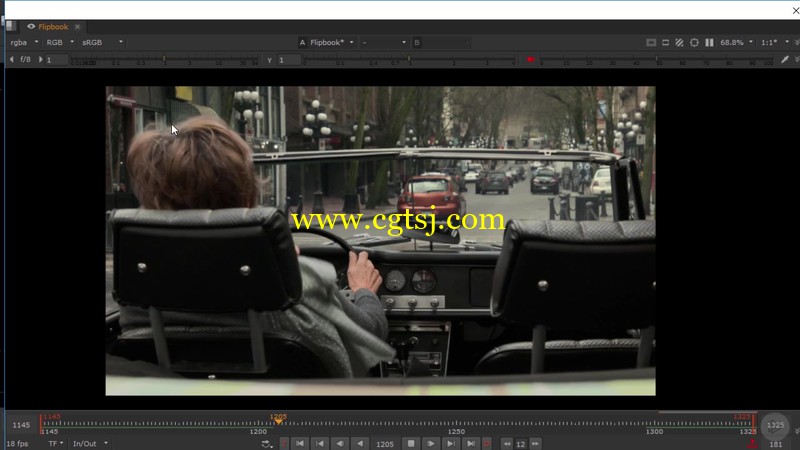Click the gain value input field
The image size is (800, 450).
coord(57,60)
